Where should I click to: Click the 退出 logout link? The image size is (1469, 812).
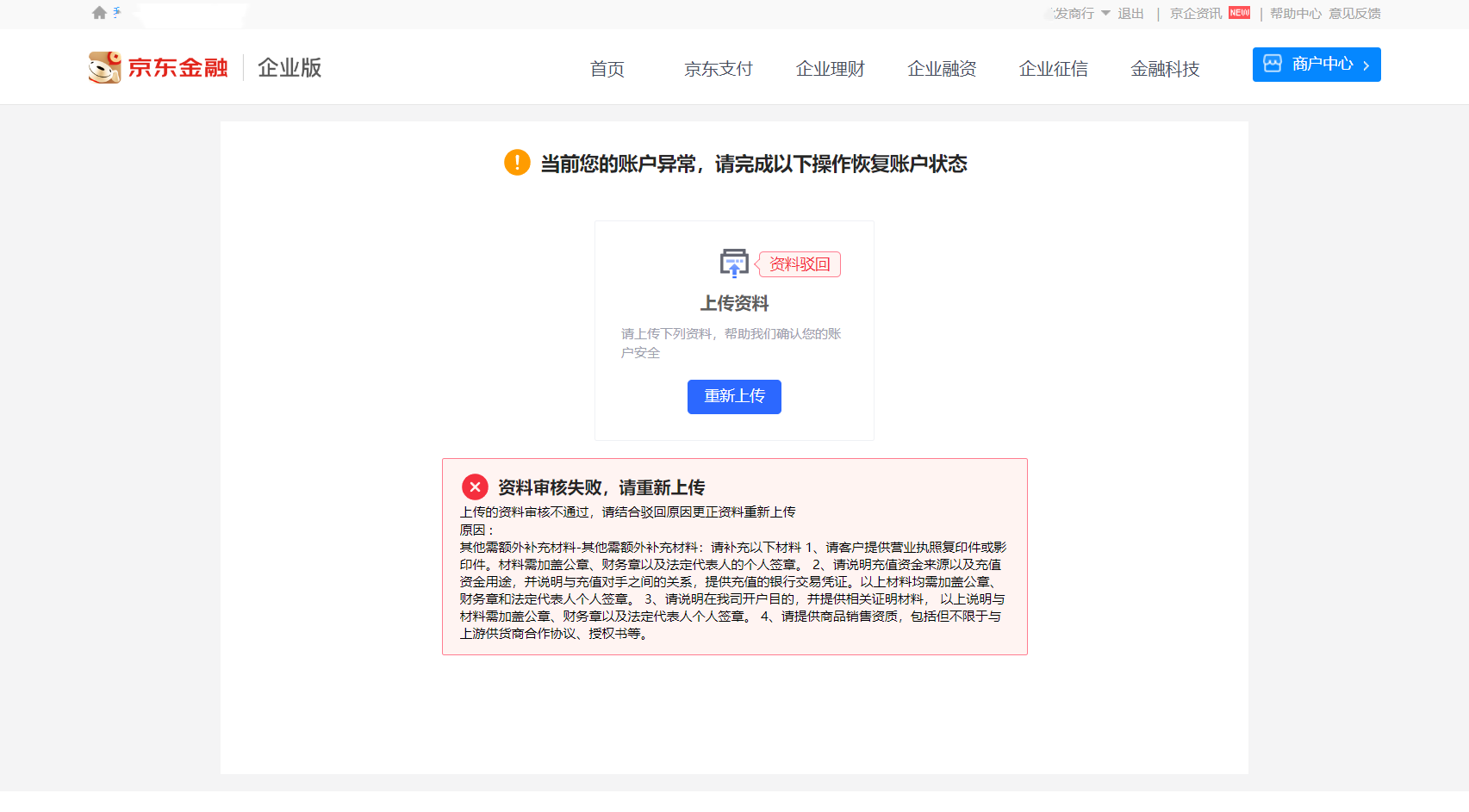pyautogui.click(x=1130, y=14)
